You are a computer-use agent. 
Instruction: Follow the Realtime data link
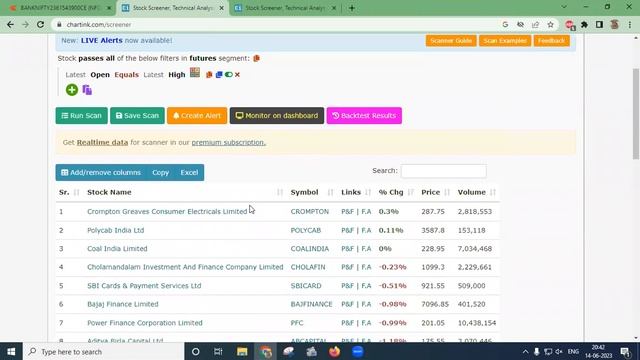tap(102, 142)
